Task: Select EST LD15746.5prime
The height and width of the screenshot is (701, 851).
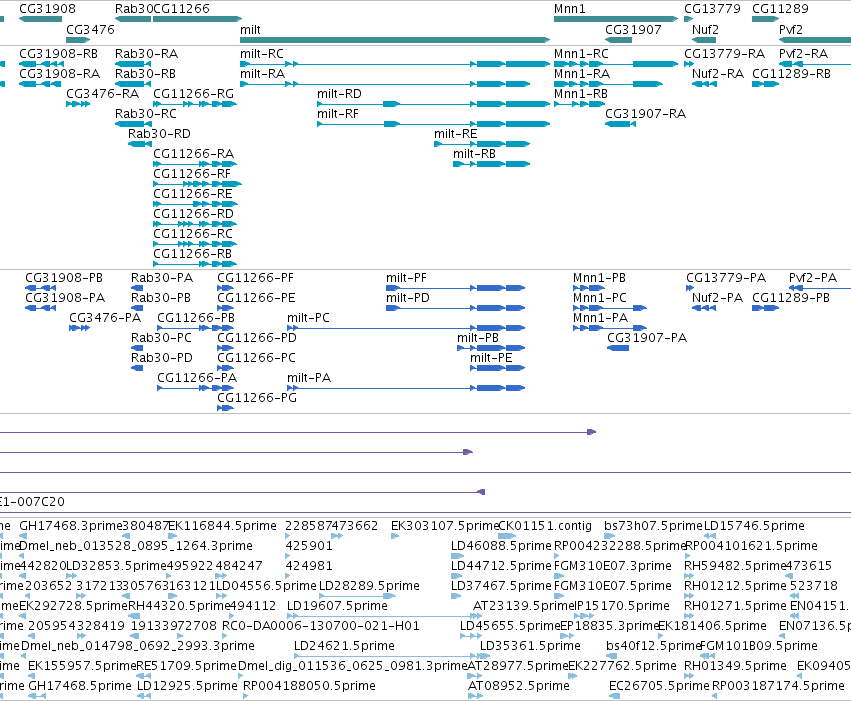Action: tap(710, 536)
